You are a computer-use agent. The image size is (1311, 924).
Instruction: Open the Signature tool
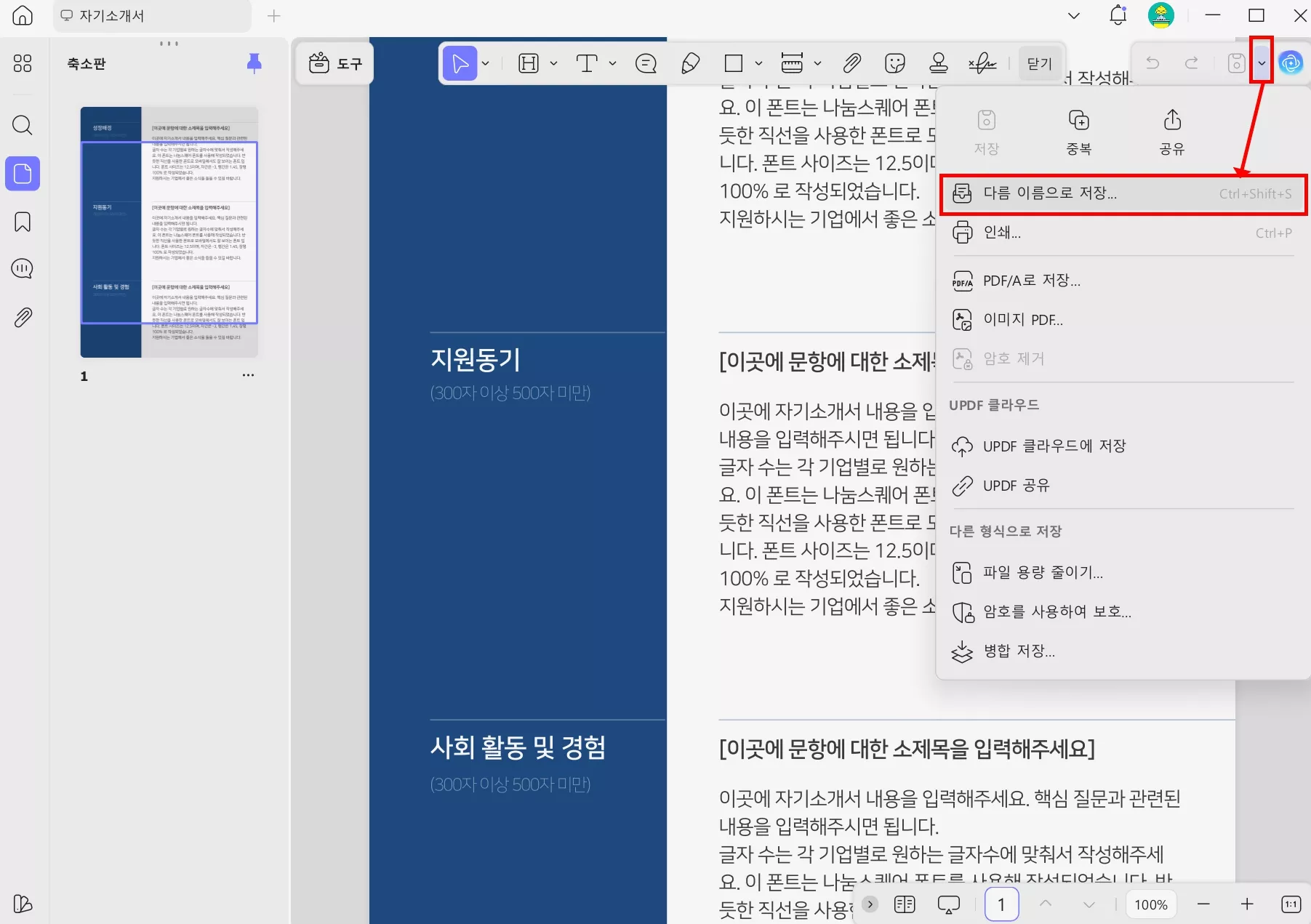pos(983,63)
